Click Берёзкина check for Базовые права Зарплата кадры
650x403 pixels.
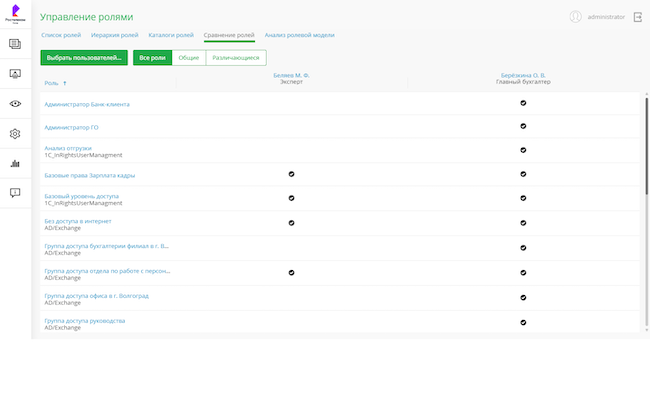(x=523, y=174)
